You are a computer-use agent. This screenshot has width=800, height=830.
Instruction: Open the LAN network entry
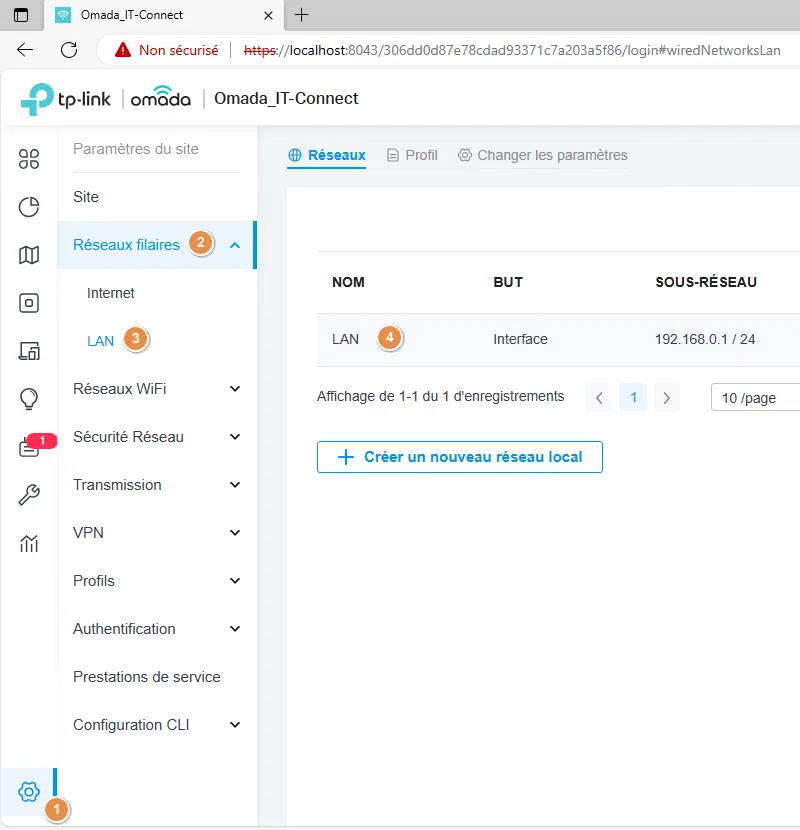(x=345, y=339)
